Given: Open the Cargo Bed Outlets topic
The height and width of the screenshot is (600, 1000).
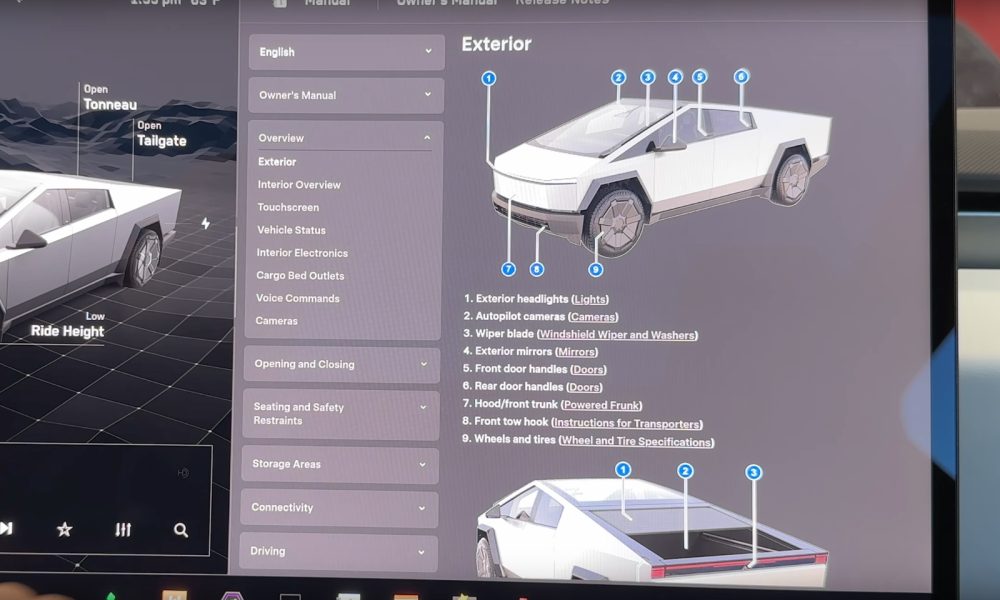Looking at the screenshot, I should point(300,275).
